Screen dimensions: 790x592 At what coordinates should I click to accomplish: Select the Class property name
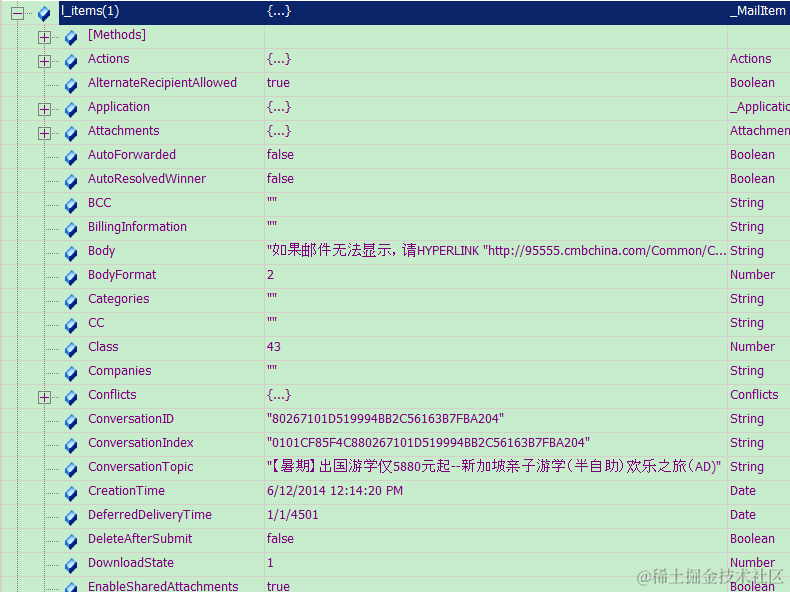[103, 347]
